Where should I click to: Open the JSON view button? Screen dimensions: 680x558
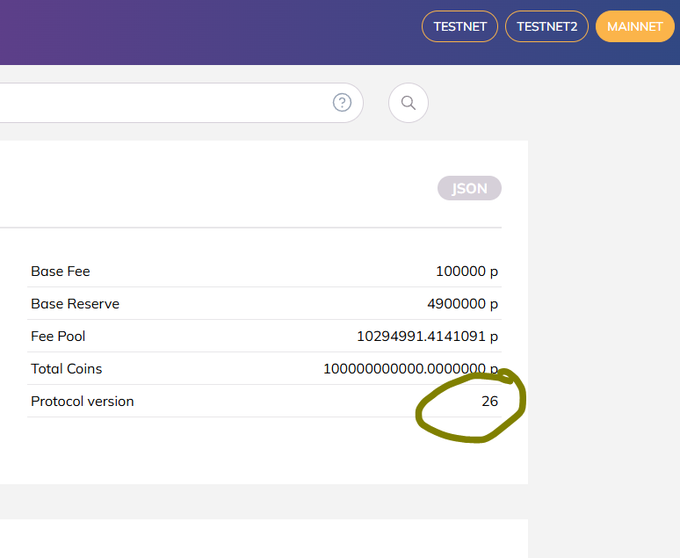[469, 188]
